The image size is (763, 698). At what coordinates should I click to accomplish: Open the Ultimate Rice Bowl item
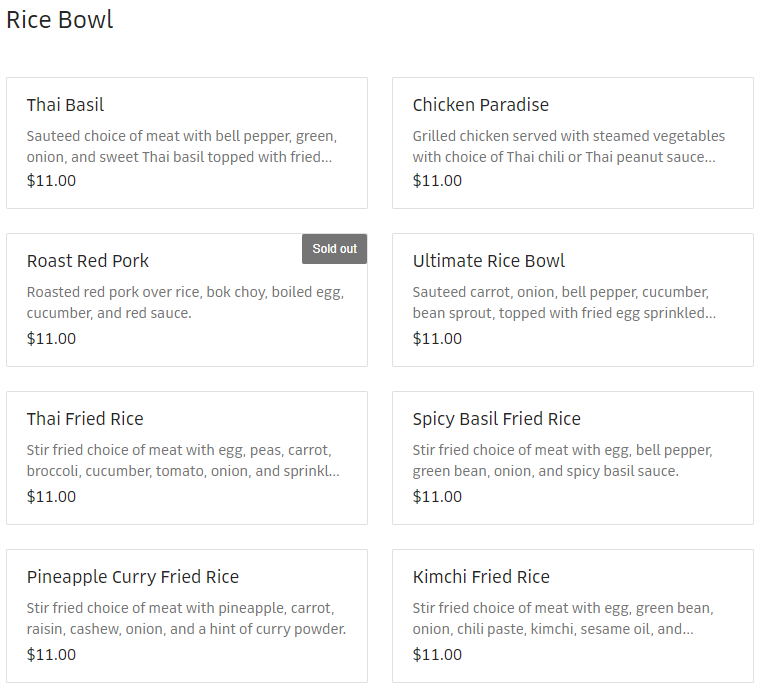coord(488,261)
